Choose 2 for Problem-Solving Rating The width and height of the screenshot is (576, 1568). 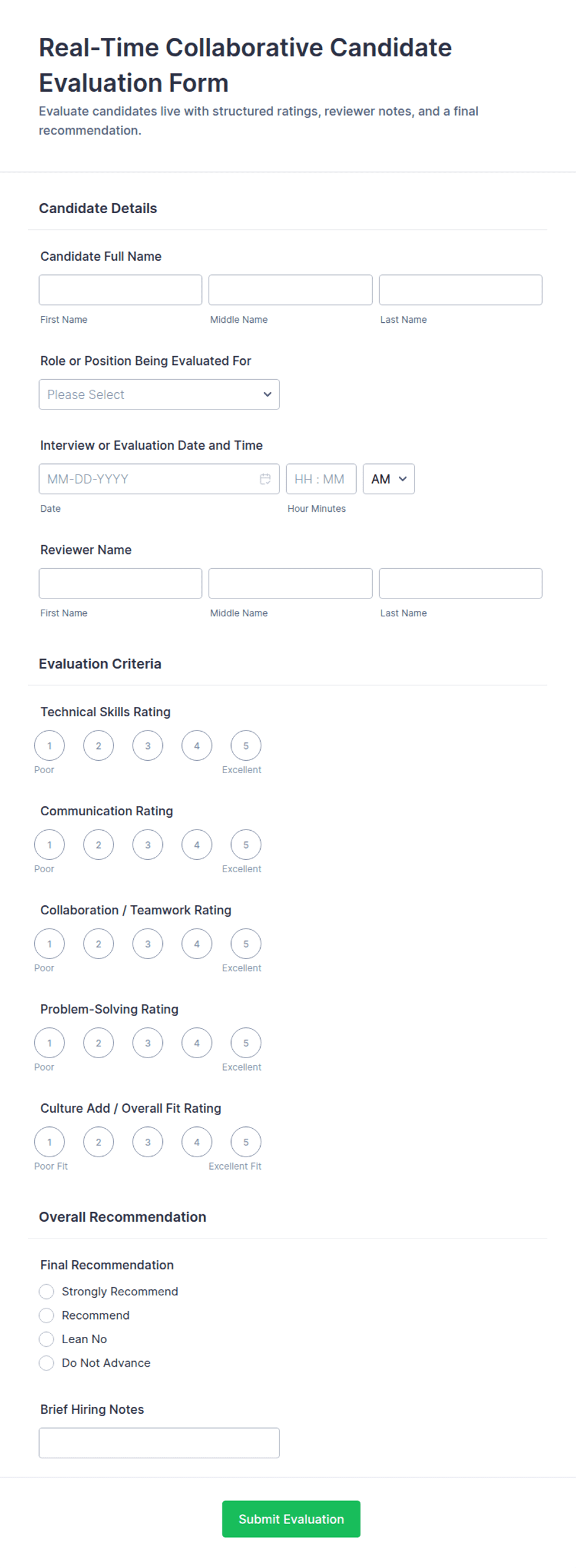(98, 1043)
